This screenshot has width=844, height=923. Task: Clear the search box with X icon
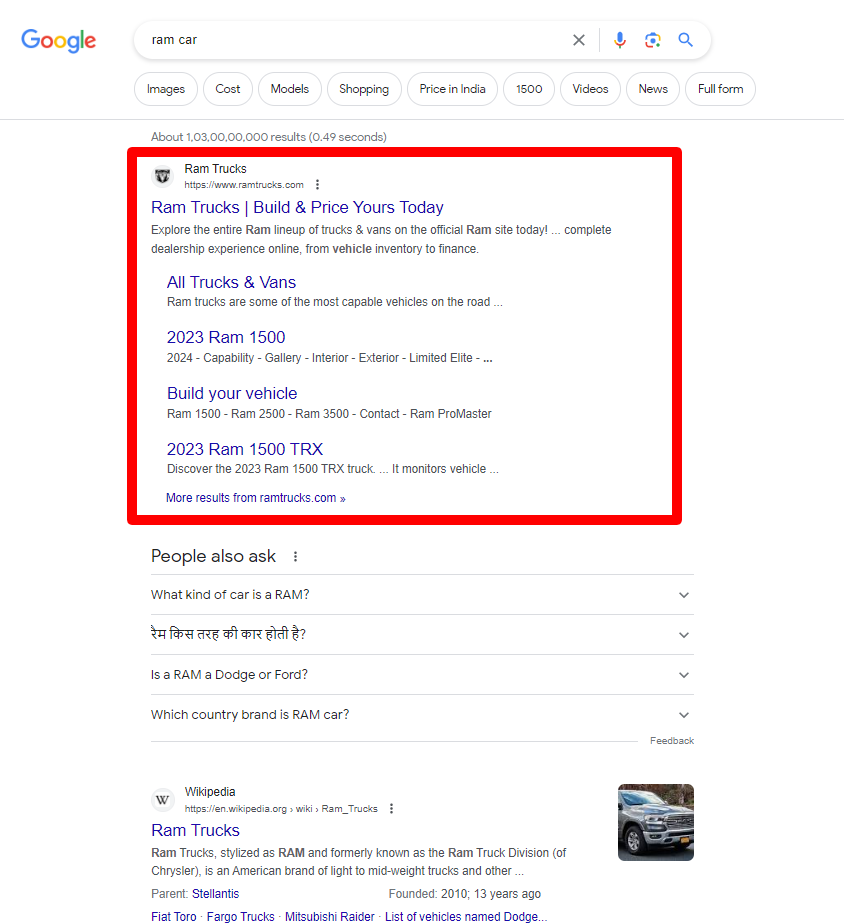coord(578,40)
